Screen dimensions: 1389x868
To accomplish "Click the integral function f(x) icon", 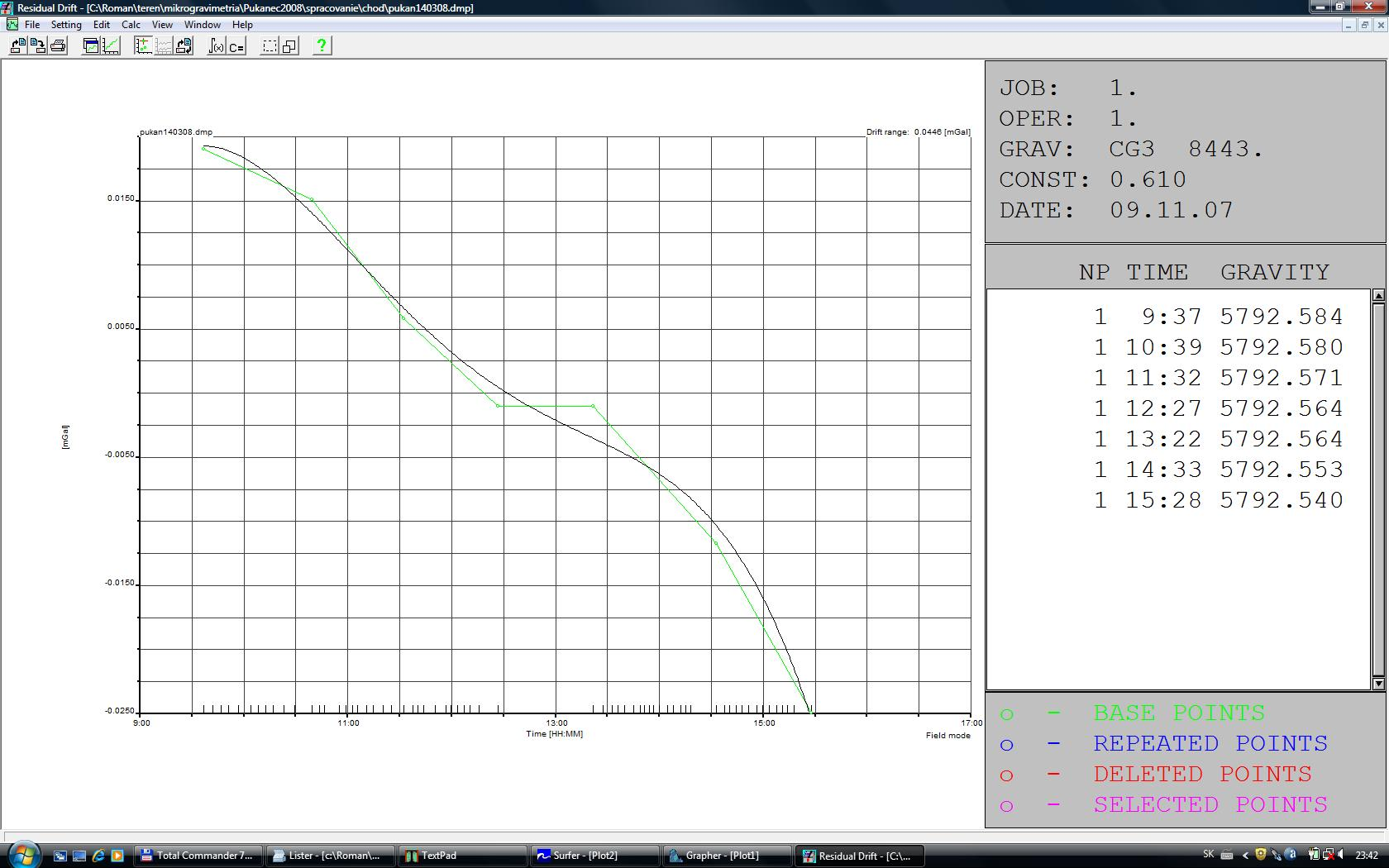I will (x=217, y=46).
